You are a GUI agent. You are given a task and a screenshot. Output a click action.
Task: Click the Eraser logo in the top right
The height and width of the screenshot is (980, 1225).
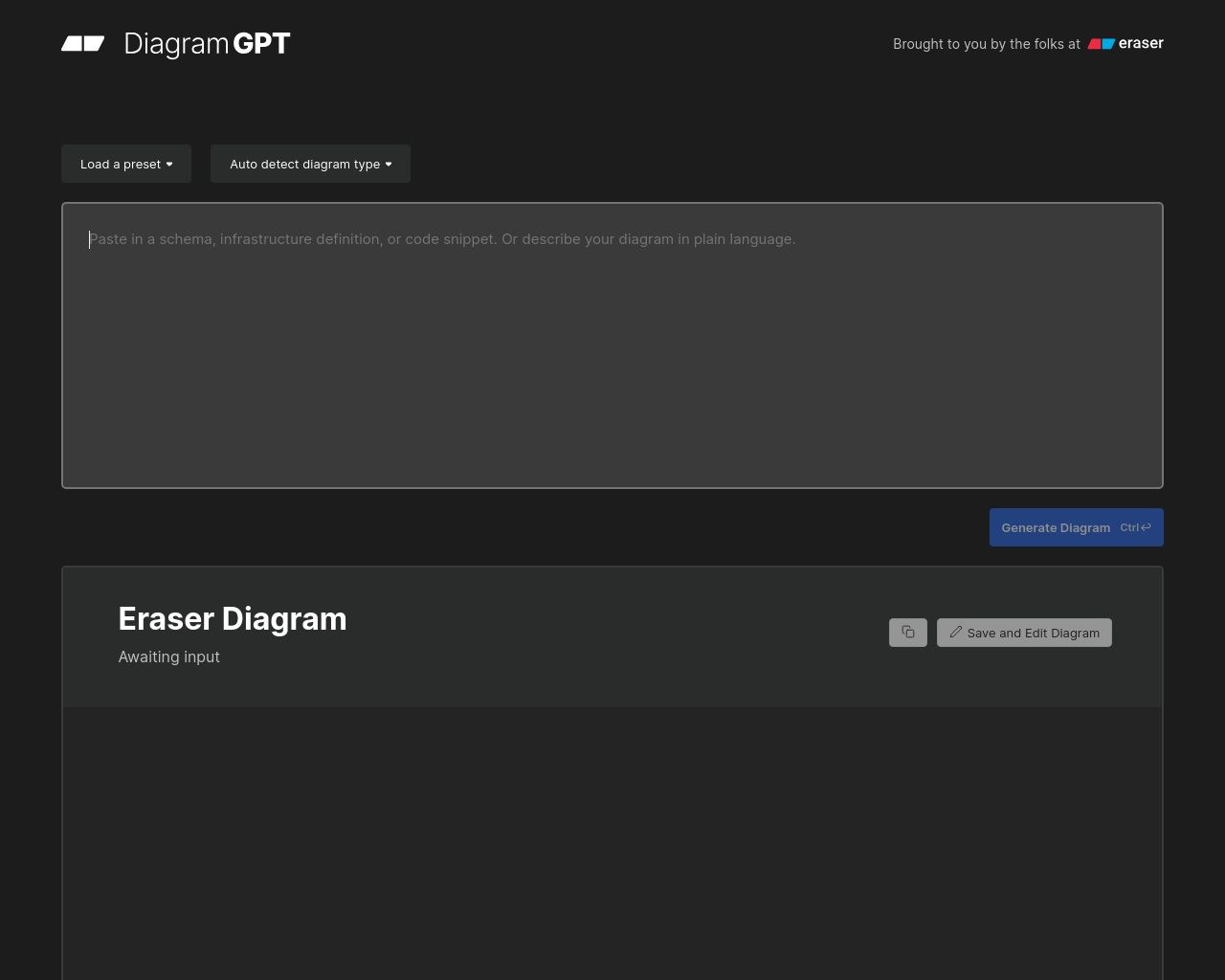pos(1125,43)
